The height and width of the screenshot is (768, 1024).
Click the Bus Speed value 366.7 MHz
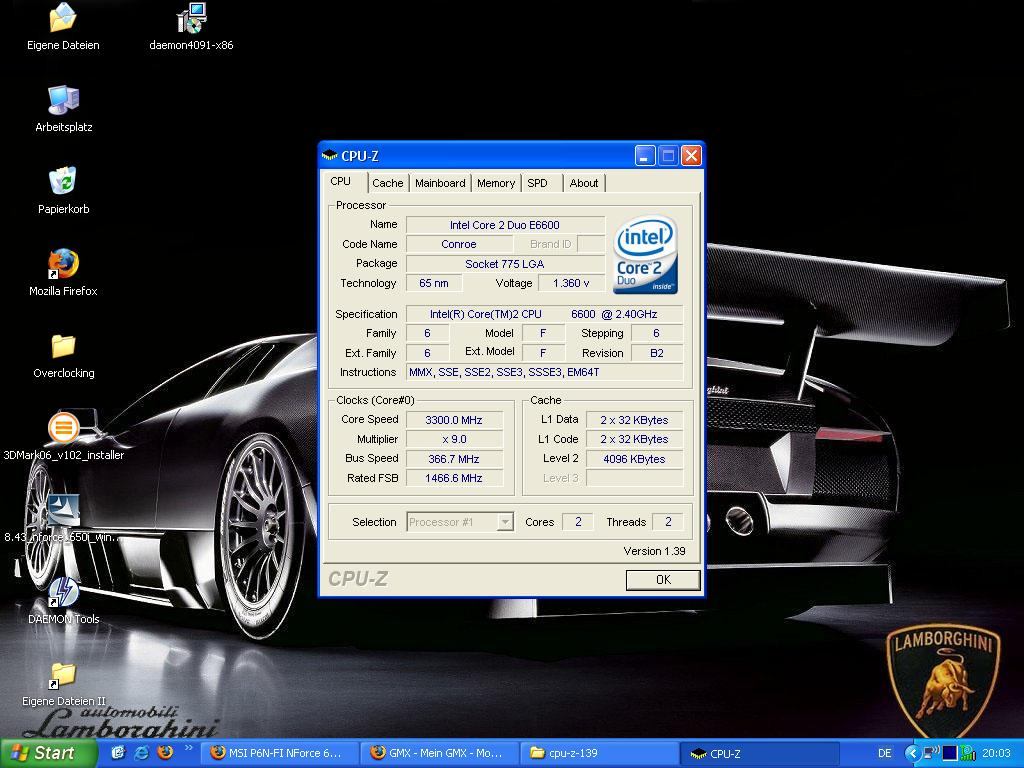(x=454, y=458)
